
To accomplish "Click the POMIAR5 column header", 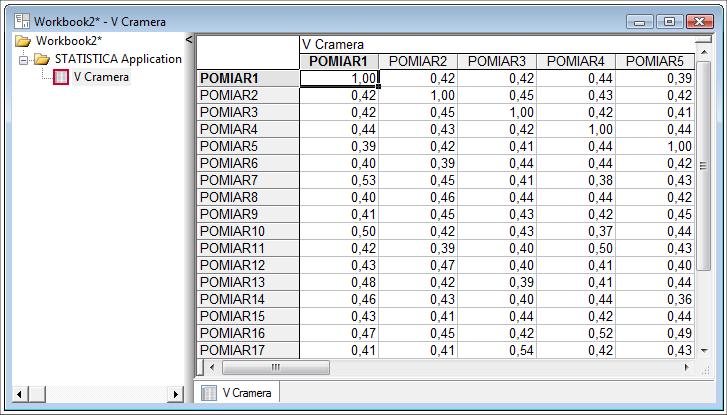I will (x=655, y=61).
